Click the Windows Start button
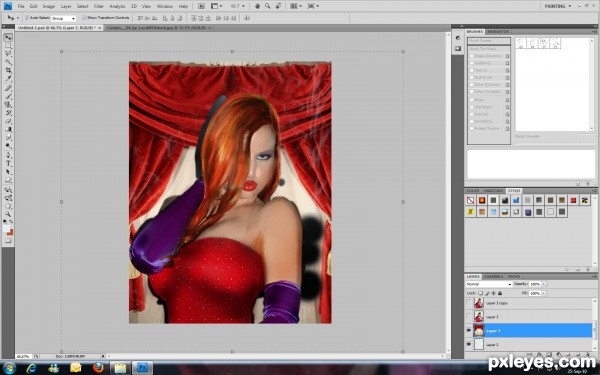This screenshot has height=375, width=600. (9, 368)
